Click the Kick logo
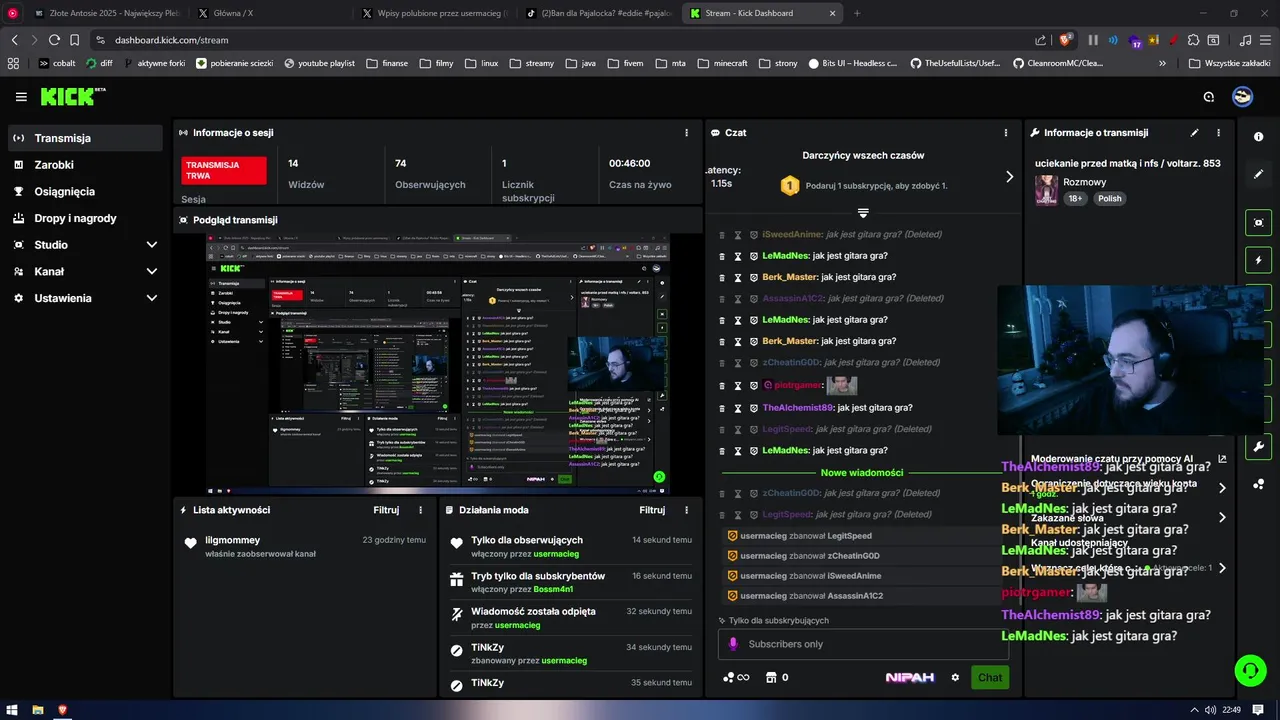 point(72,96)
